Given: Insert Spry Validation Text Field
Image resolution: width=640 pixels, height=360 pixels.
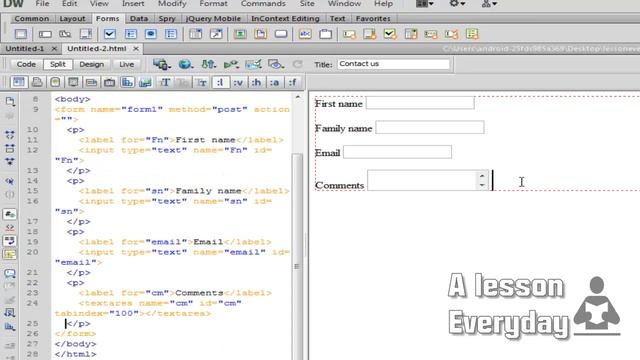Looking at the screenshot, I should [x=349, y=34].
